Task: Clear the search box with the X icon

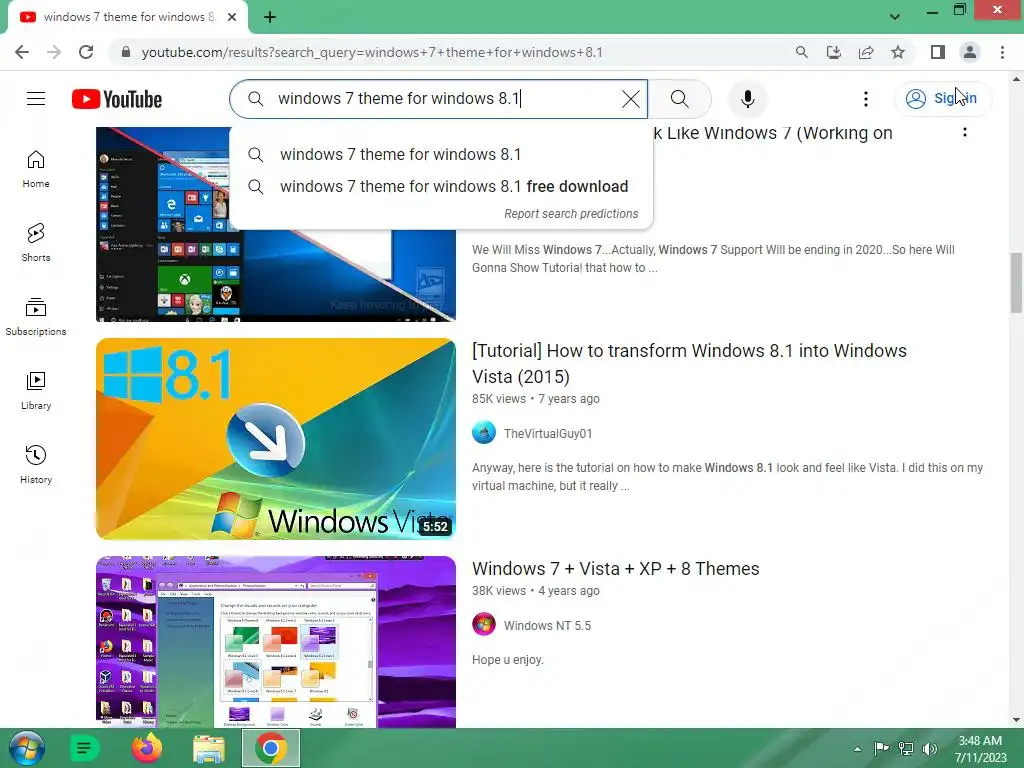Action: coord(630,99)
